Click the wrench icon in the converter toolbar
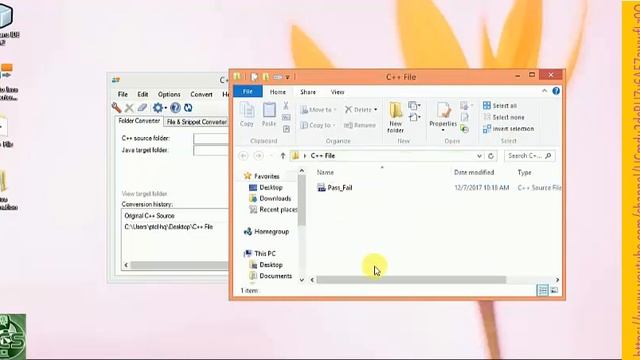 coord(117,108)
